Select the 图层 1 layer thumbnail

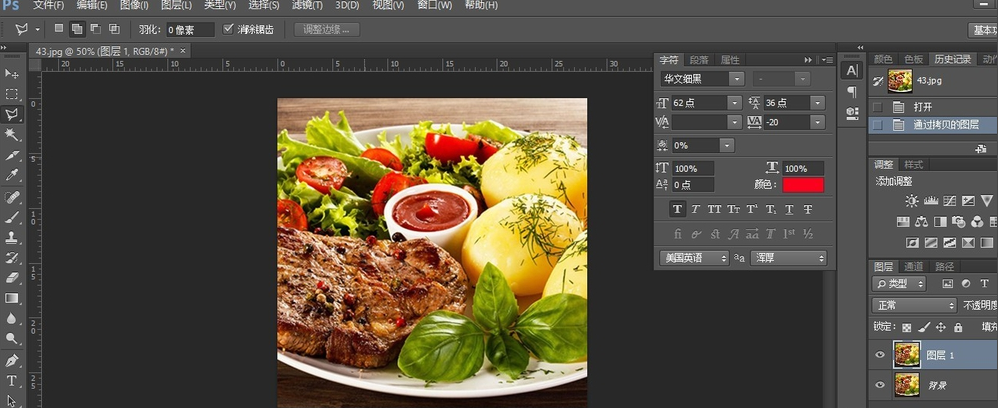point(906,355)
